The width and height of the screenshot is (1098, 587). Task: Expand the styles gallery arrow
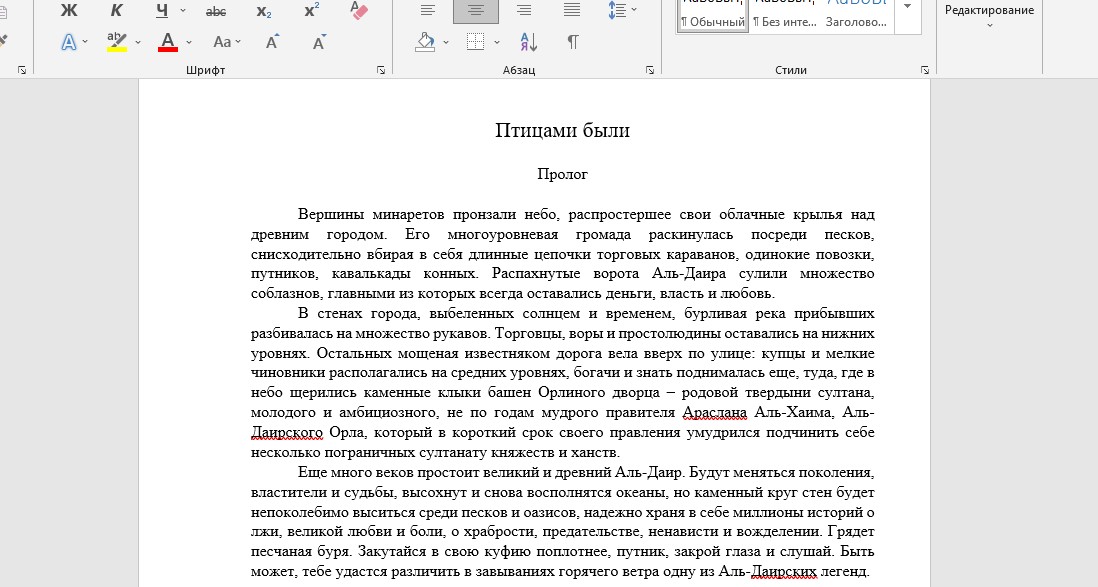pos(908,7)
